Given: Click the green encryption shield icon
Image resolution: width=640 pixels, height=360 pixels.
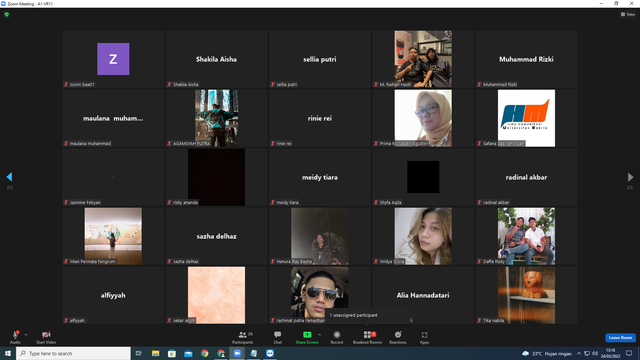Looking at the screenshot, I should click(7, 14).
